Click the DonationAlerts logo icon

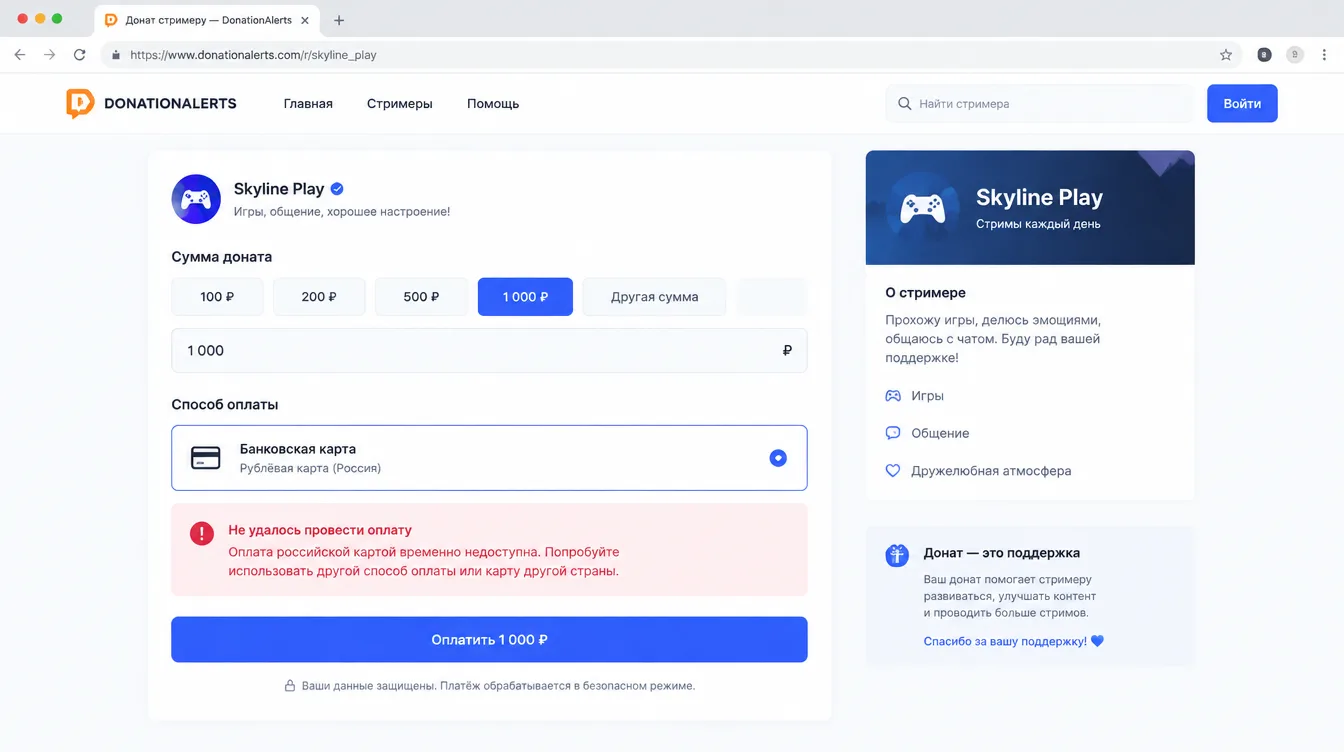[79, 103]
